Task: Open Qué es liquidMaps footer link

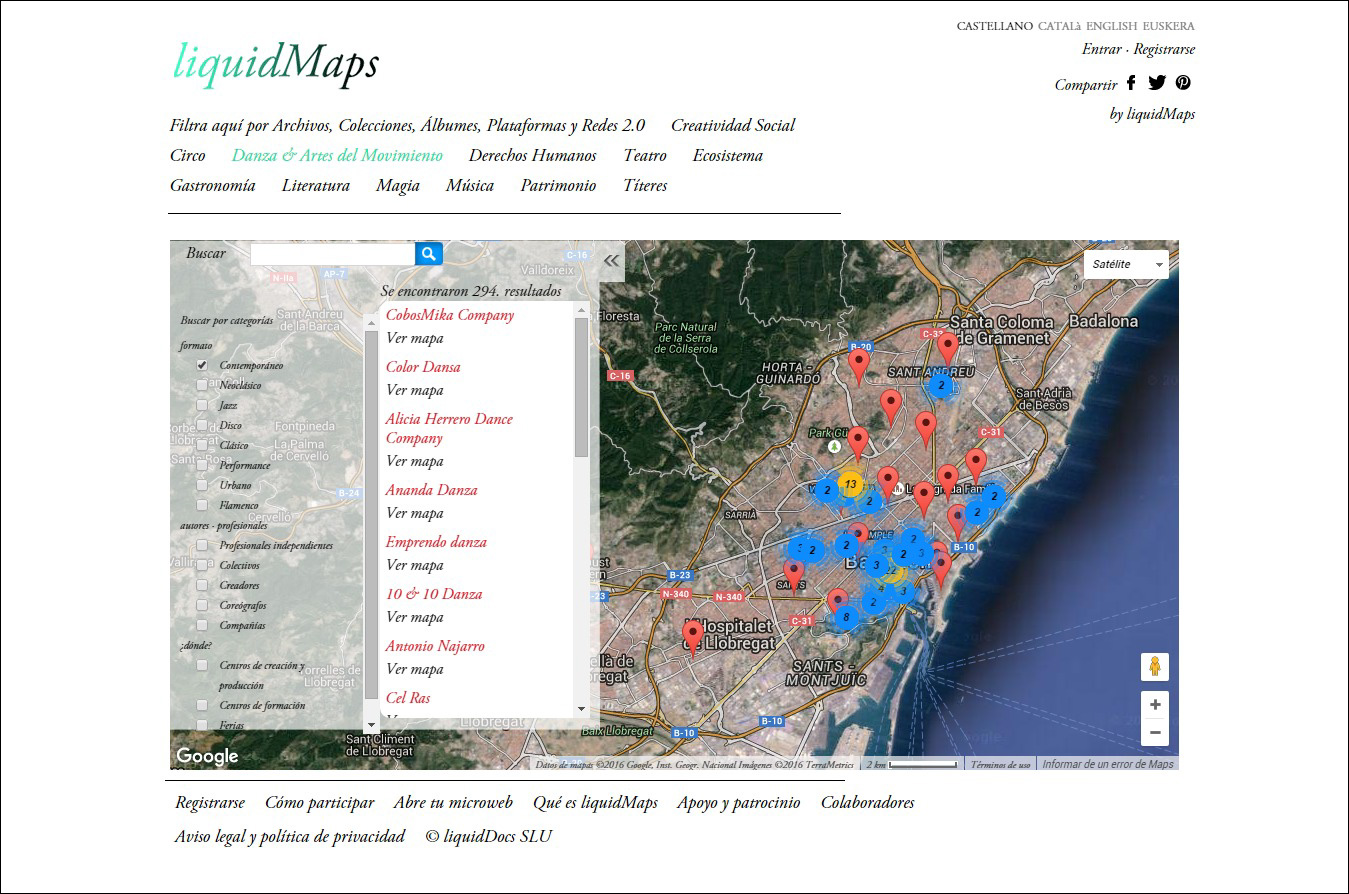Action: (595, 802)
